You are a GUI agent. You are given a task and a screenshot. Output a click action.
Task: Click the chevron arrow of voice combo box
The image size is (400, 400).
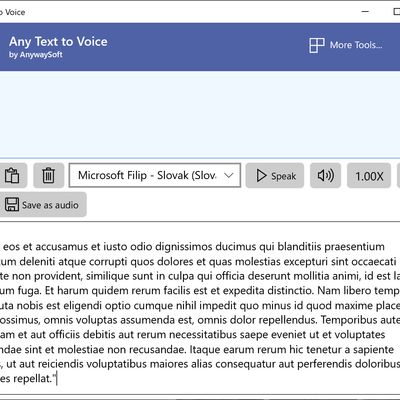[x=229, y=175]
